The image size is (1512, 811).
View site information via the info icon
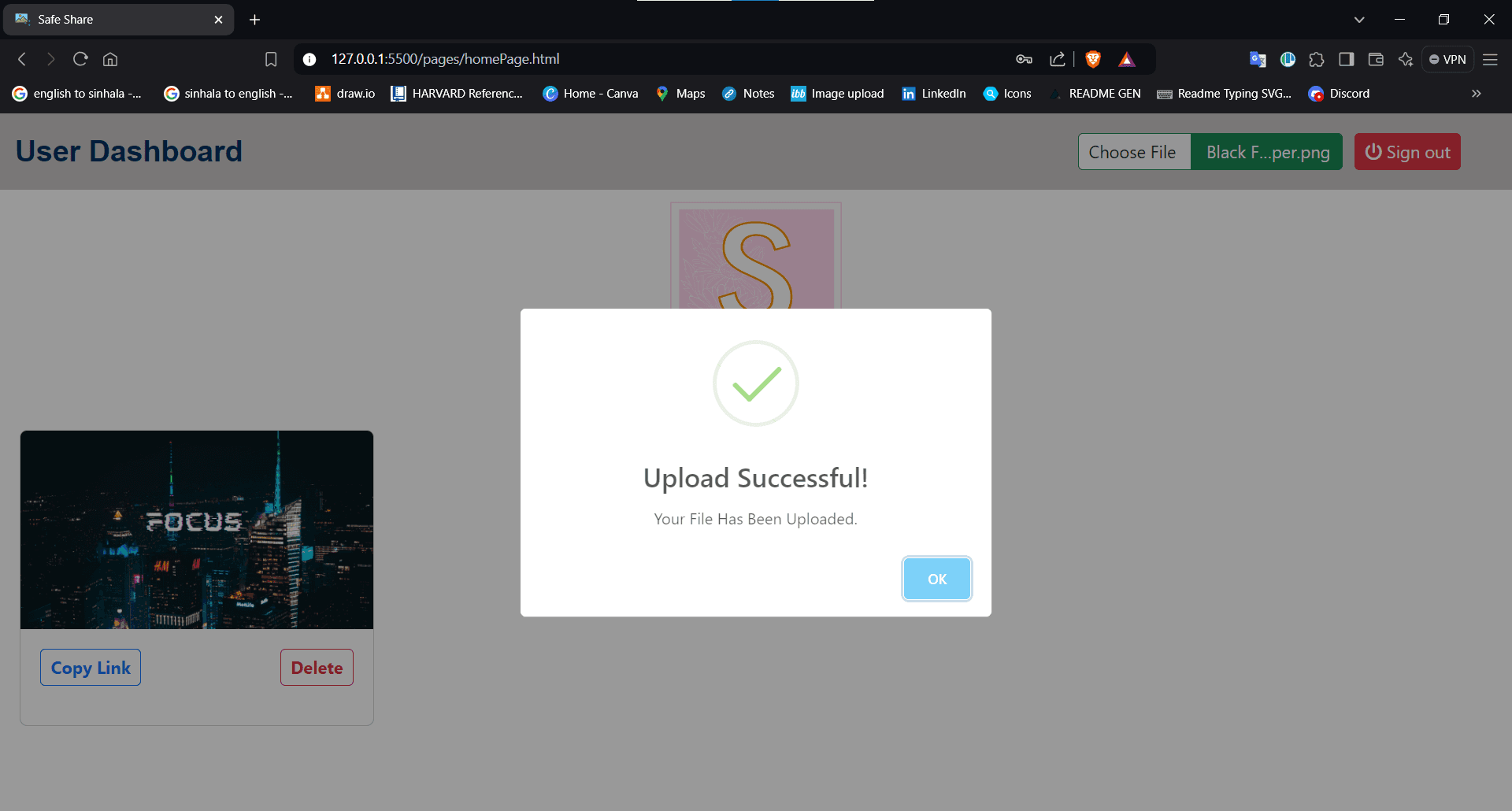pyautogui.click(x=309, y=59)
